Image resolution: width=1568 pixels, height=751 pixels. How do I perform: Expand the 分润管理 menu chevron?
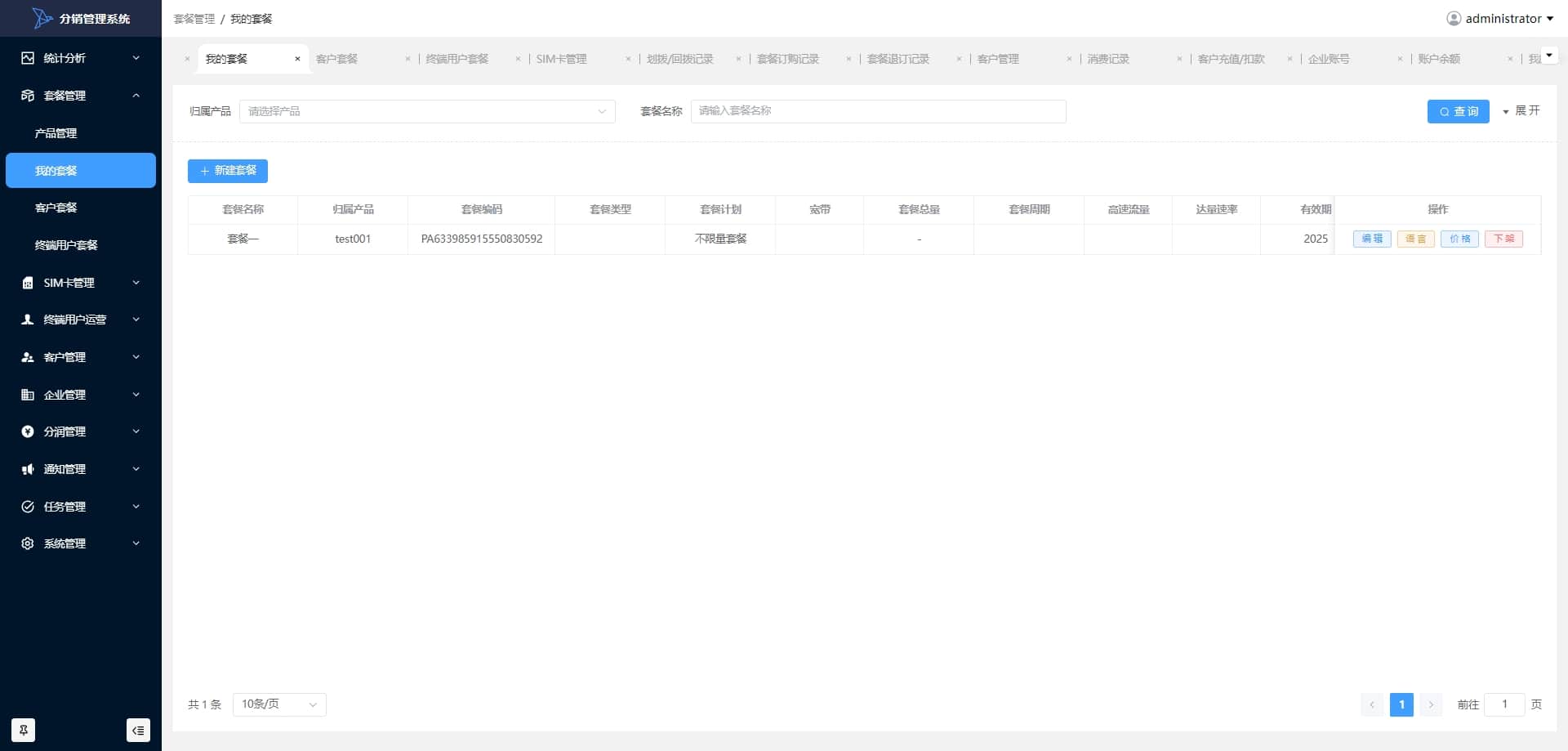tap(136, 431)
